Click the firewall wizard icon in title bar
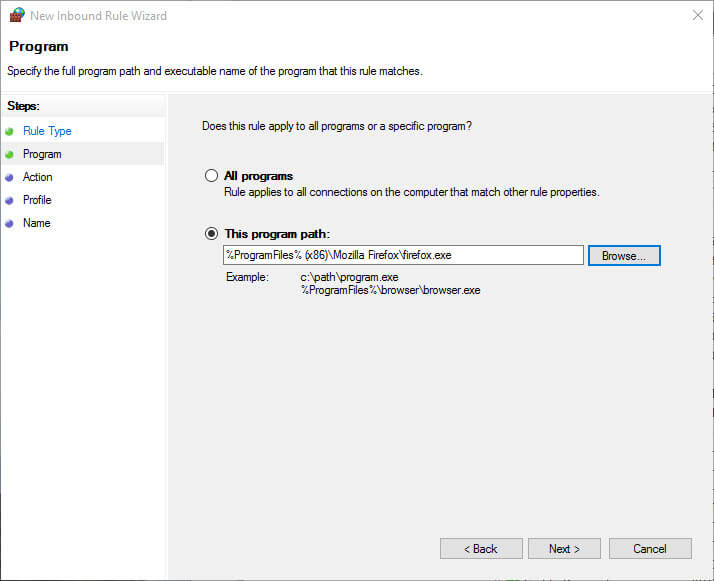The width and height of the screenshot is (714, 581). click(x=17, y=15)
